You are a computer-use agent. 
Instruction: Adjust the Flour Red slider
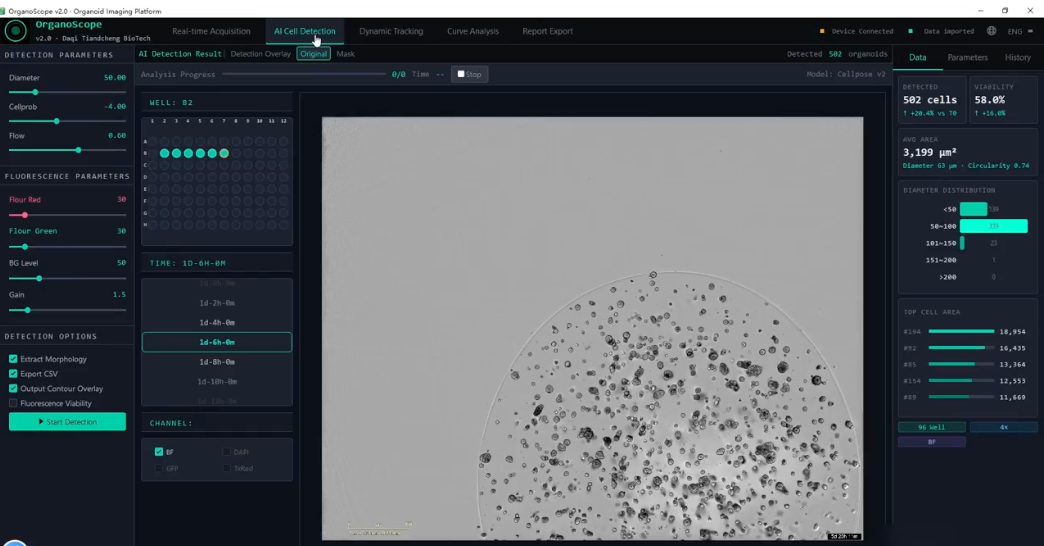coord(67,215)
